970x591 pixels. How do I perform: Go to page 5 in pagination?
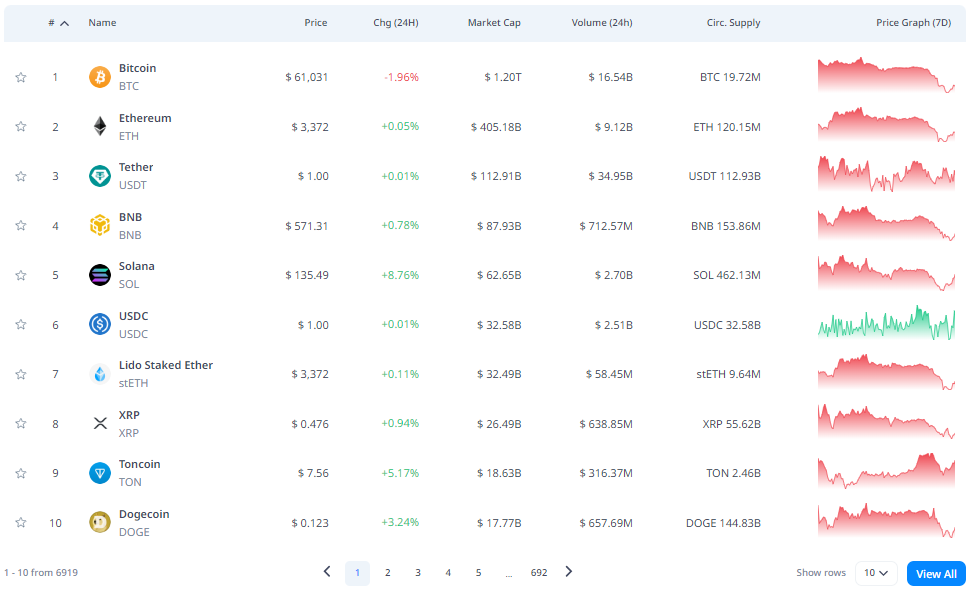[478, 572]
